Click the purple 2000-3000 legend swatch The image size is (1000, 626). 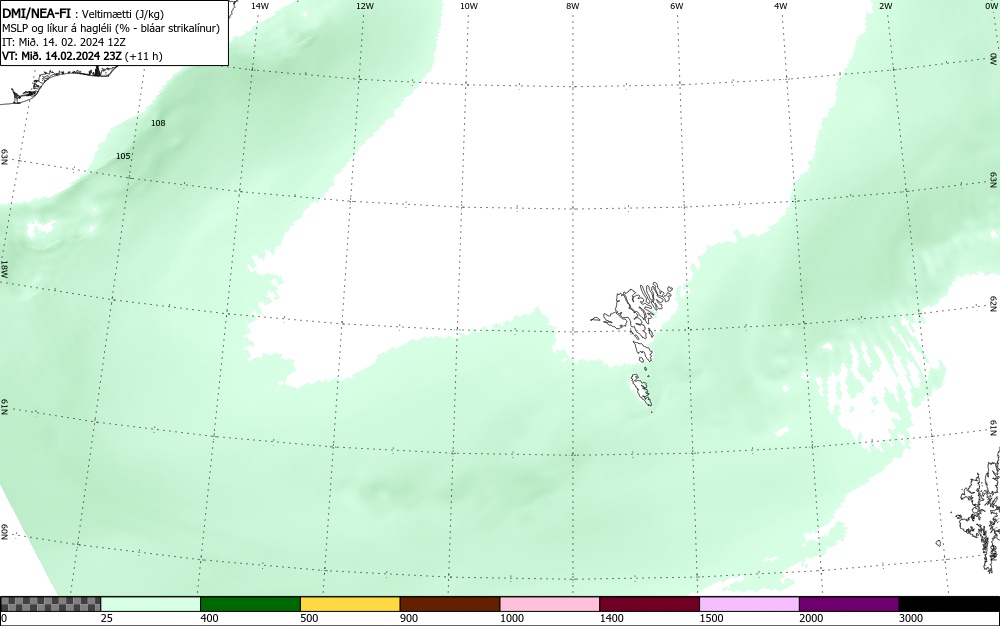click(x=849, y=604)
